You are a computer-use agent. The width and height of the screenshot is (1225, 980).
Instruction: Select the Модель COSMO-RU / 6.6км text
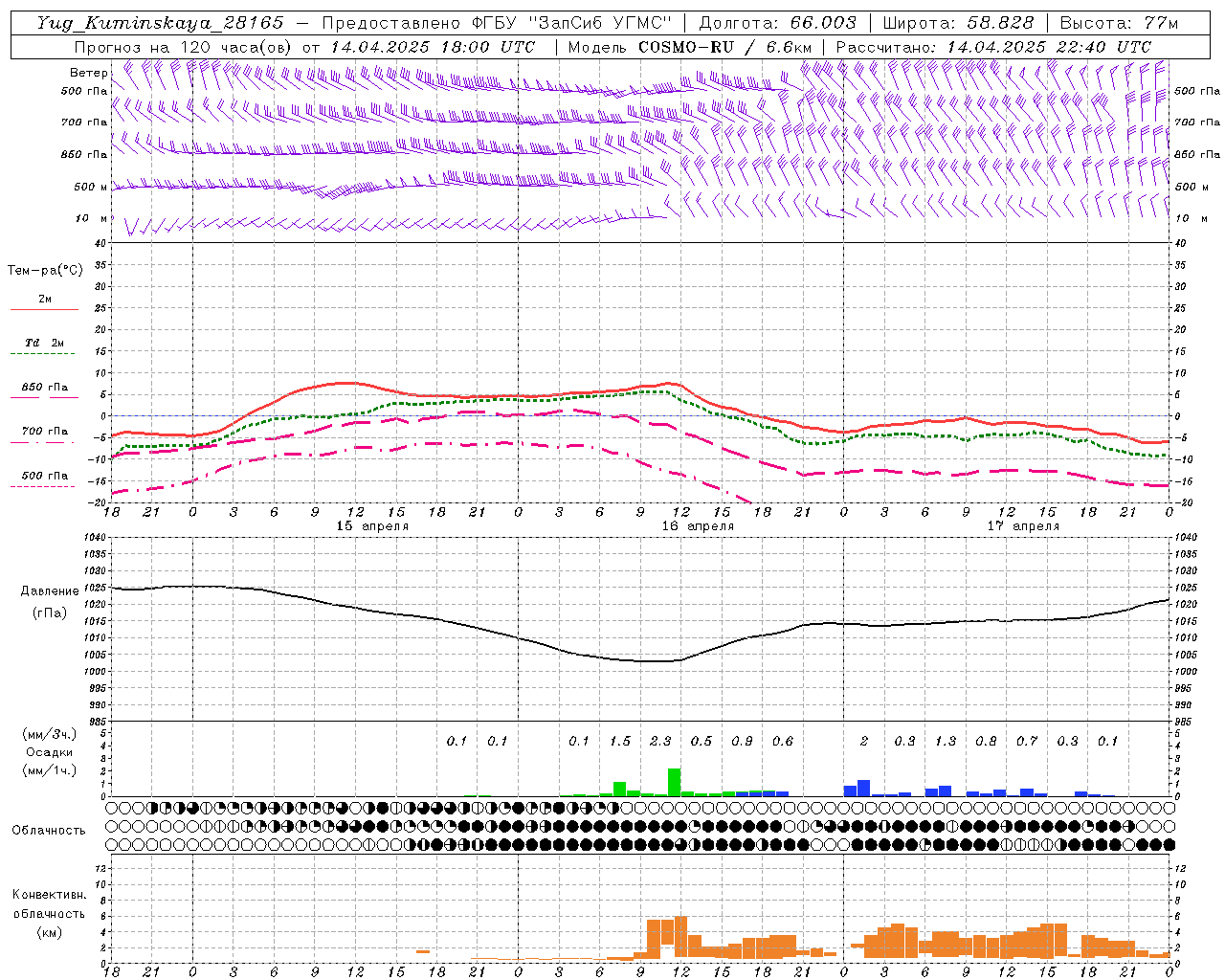(690, 47)
